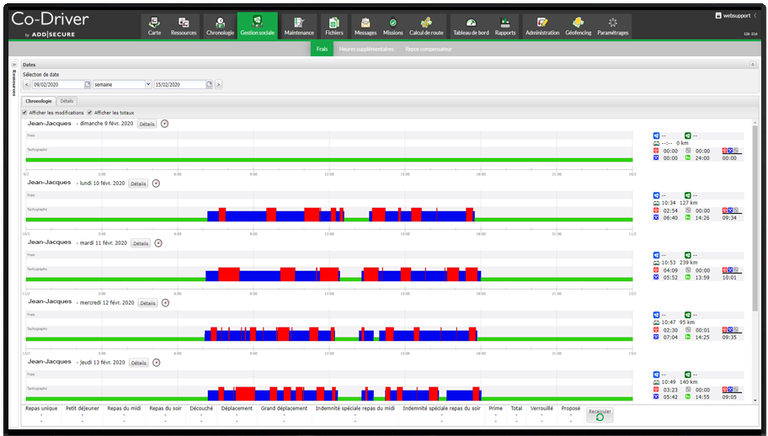Open the Maintenance module
Image resolution: width=768 pixels, height=436 pixels.
(299, 26)
